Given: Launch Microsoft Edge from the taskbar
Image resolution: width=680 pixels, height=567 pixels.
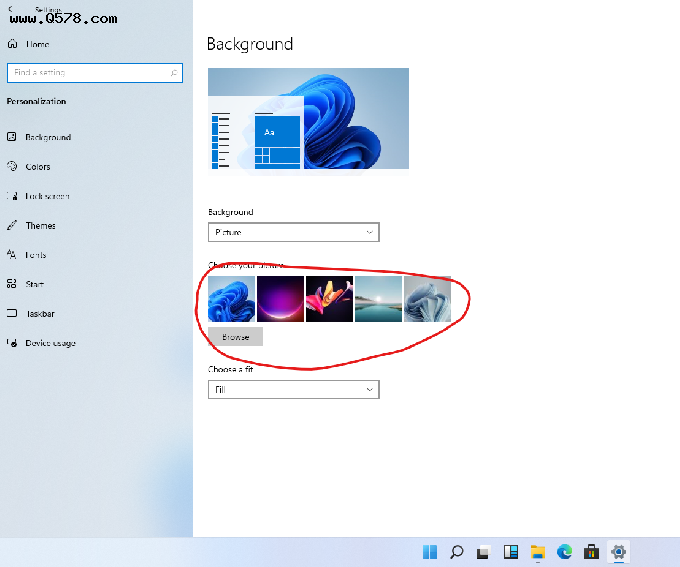Looking at the screenshot, I should click(x=565, y=552).
